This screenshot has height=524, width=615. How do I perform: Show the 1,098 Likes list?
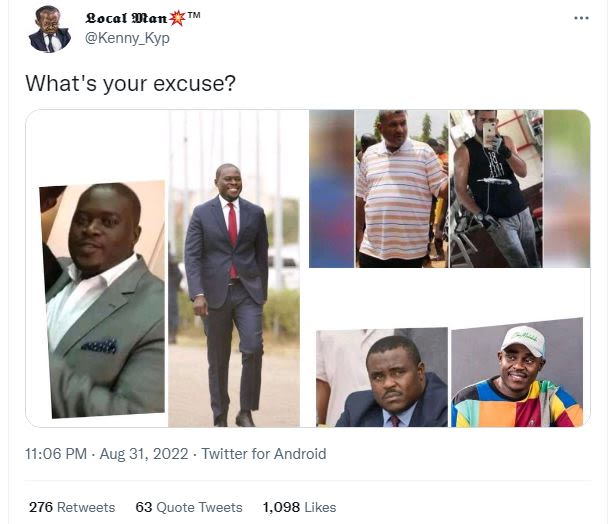pyautogui.click(x=299, y=507)
